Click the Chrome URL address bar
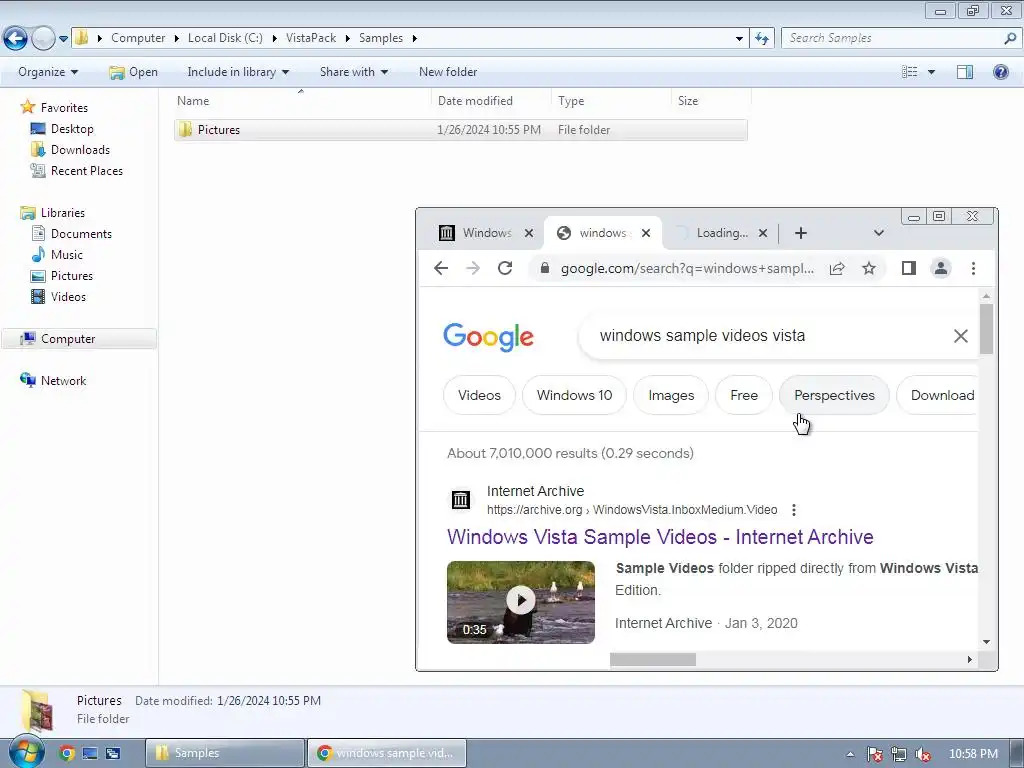Image resolution: width=1024 pixels, height=768 pixels. (x=687, y=268)
